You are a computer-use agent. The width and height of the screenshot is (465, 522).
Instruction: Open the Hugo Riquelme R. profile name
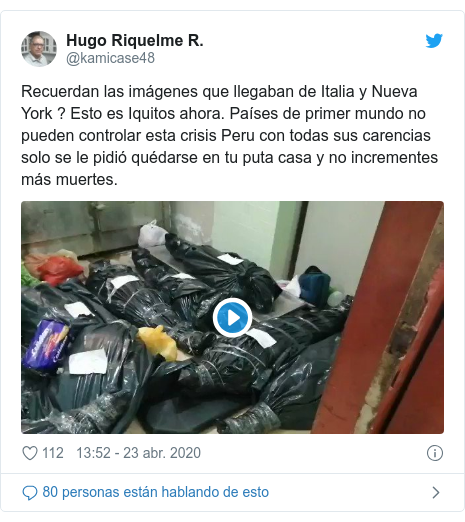135,40
